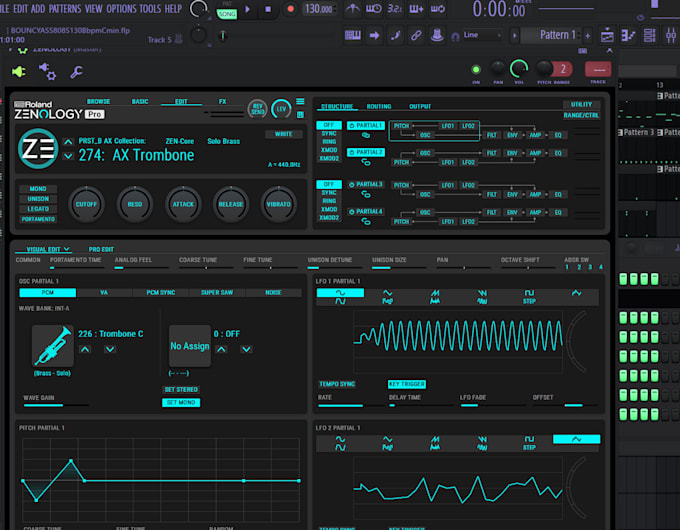The height and width of the screenshot is (530, 680).
Task: Open the FL Studio mixer view icon
Action: click(671, 36)
